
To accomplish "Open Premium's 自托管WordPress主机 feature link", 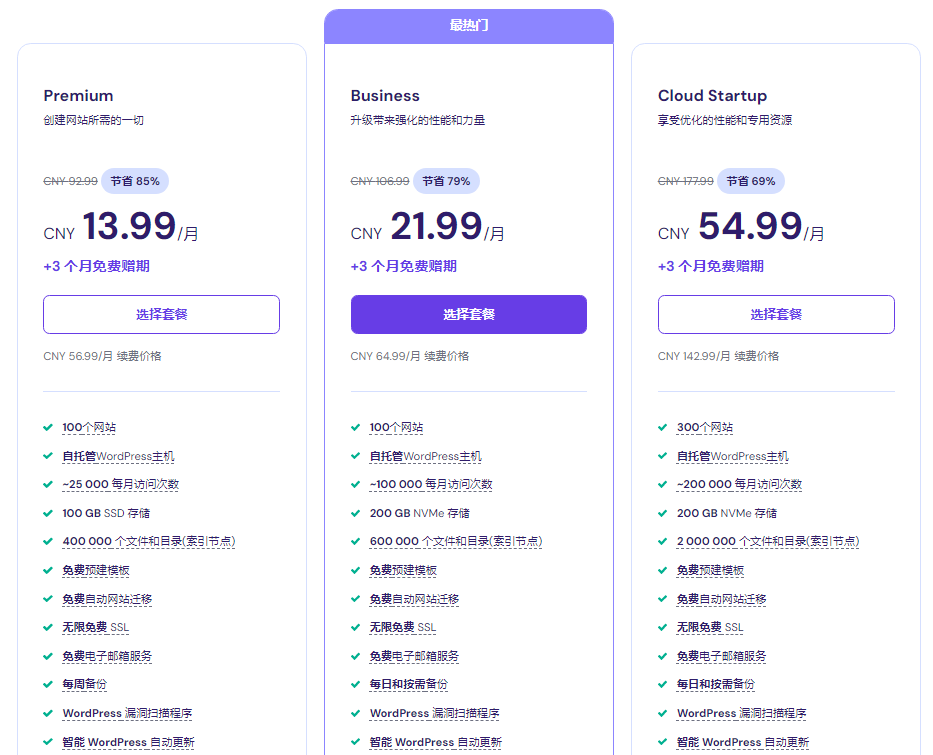I will coord(118,456).
